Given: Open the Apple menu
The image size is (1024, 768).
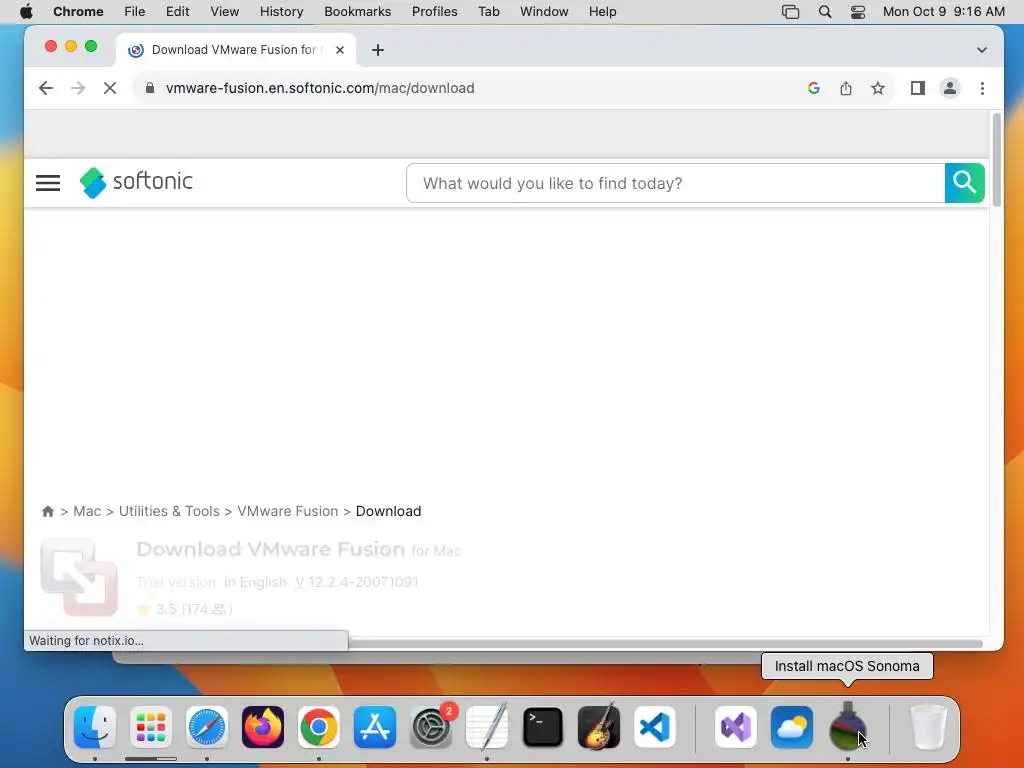Looking at the screenshot, I should pos(26,12).
